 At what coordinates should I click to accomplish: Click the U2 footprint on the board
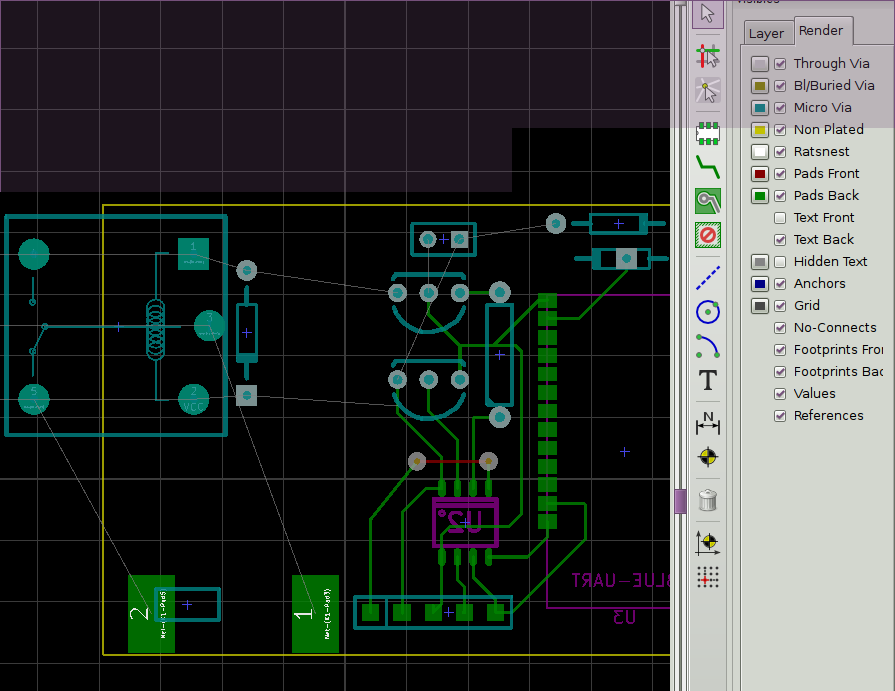pos(465,521)
